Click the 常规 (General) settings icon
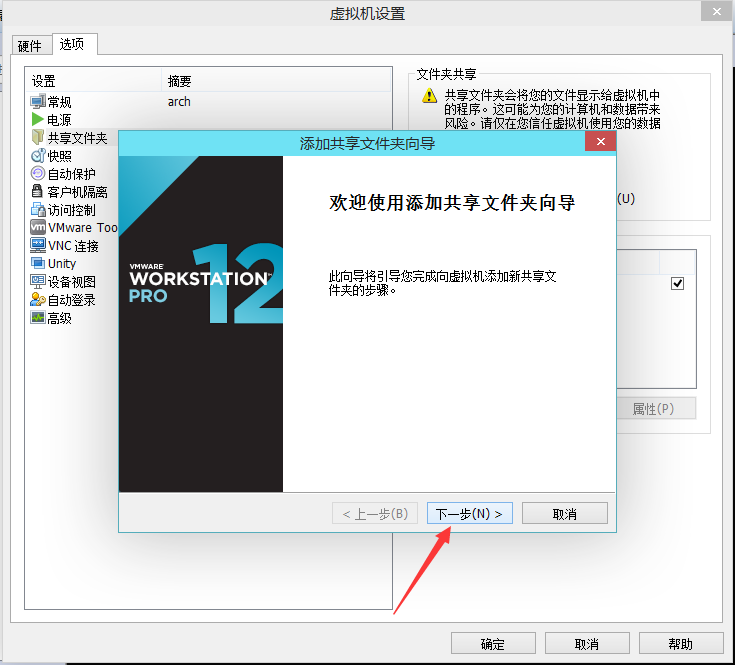735x665 pixels. [x=38, y=102]
